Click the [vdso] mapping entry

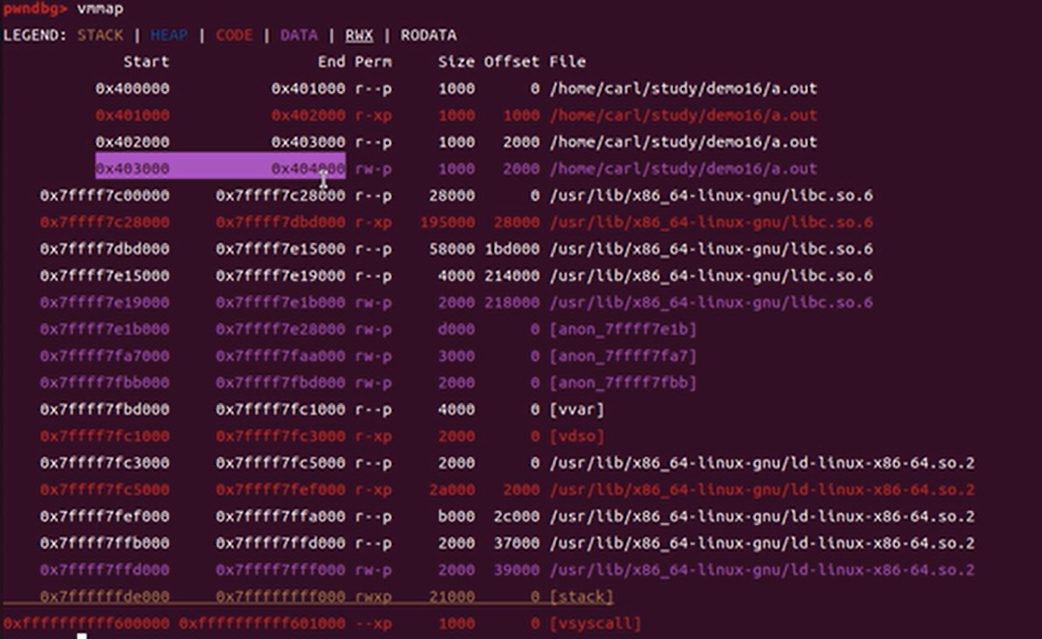576,436
